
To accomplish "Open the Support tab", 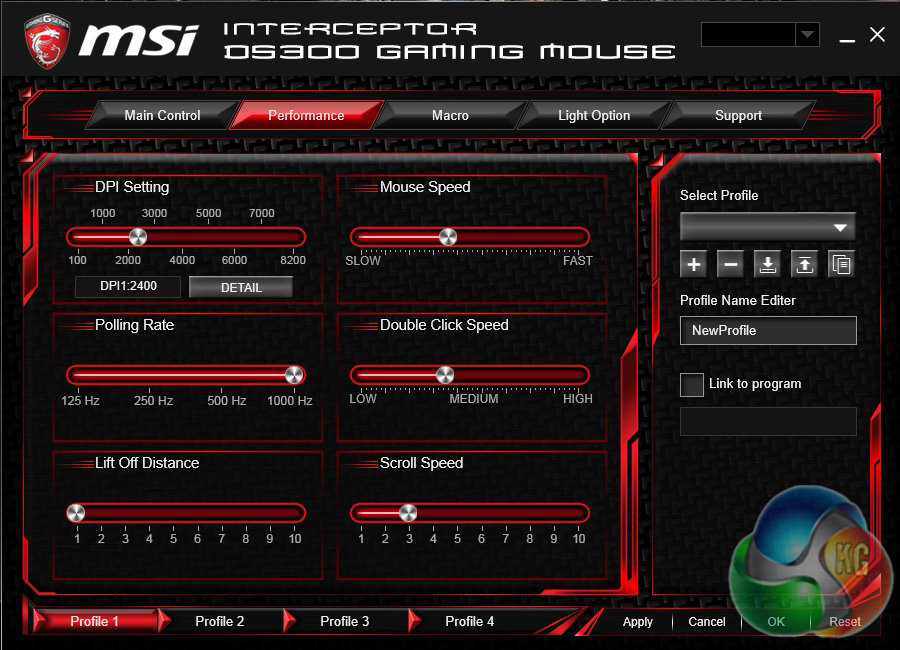I will click(x=738, y=115).
